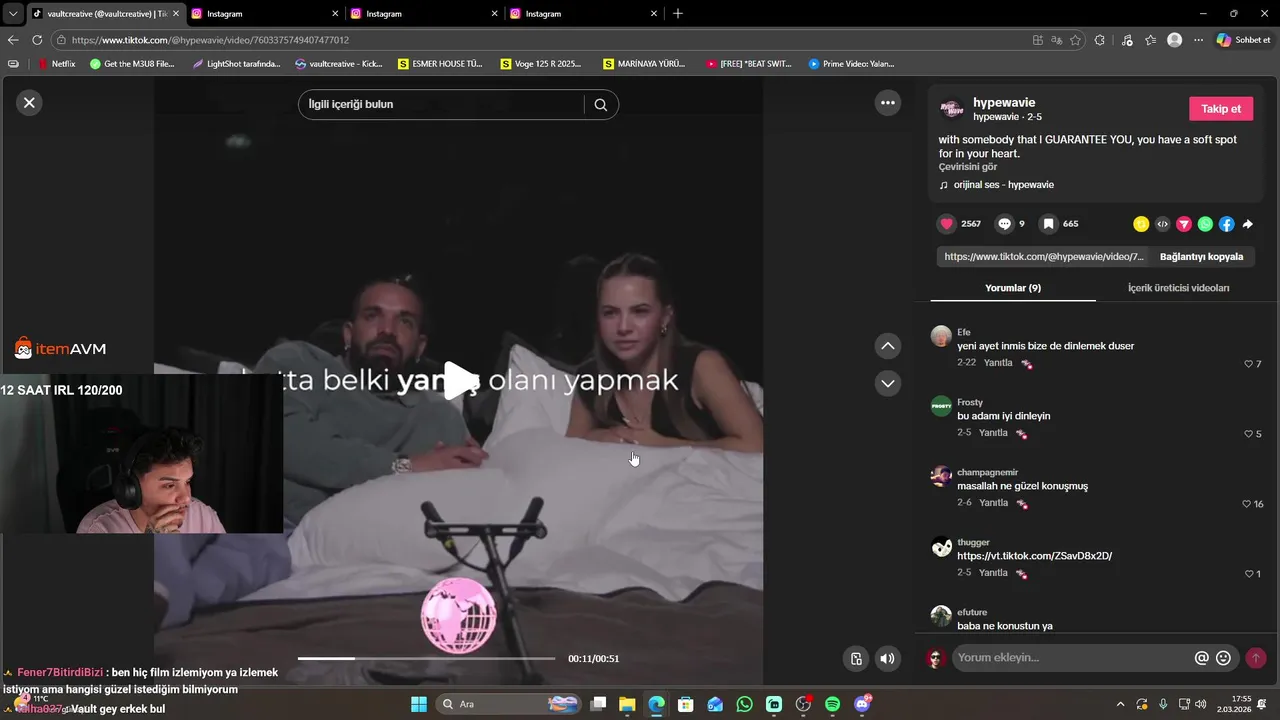The width and height of the screenshot is (1280, 720).
Task: Refresh the page with reload icon
Action: tap(37, 40)
